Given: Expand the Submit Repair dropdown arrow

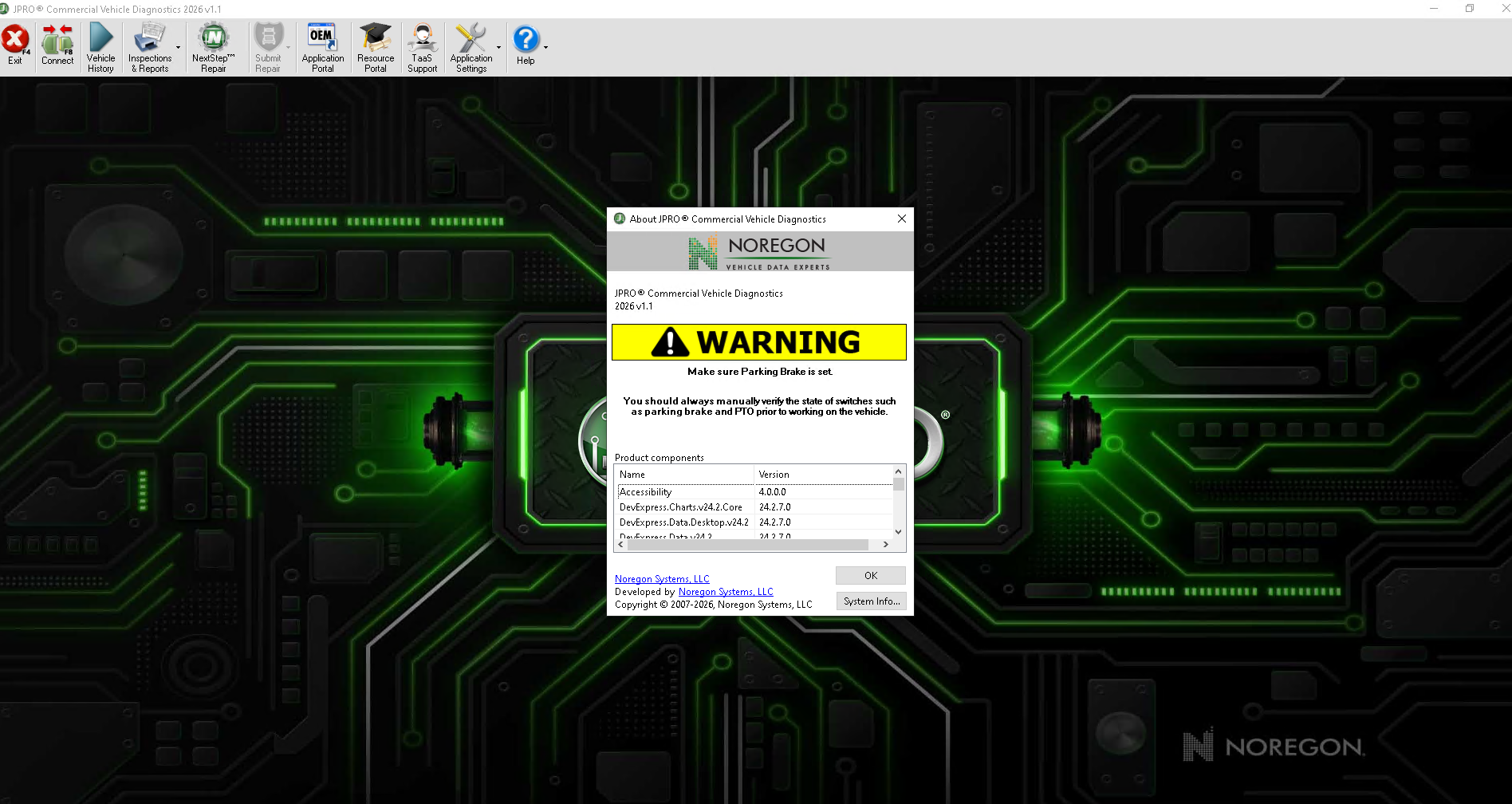Looking at the screenshot, I should pyautogui.click(x=288, y=48).
